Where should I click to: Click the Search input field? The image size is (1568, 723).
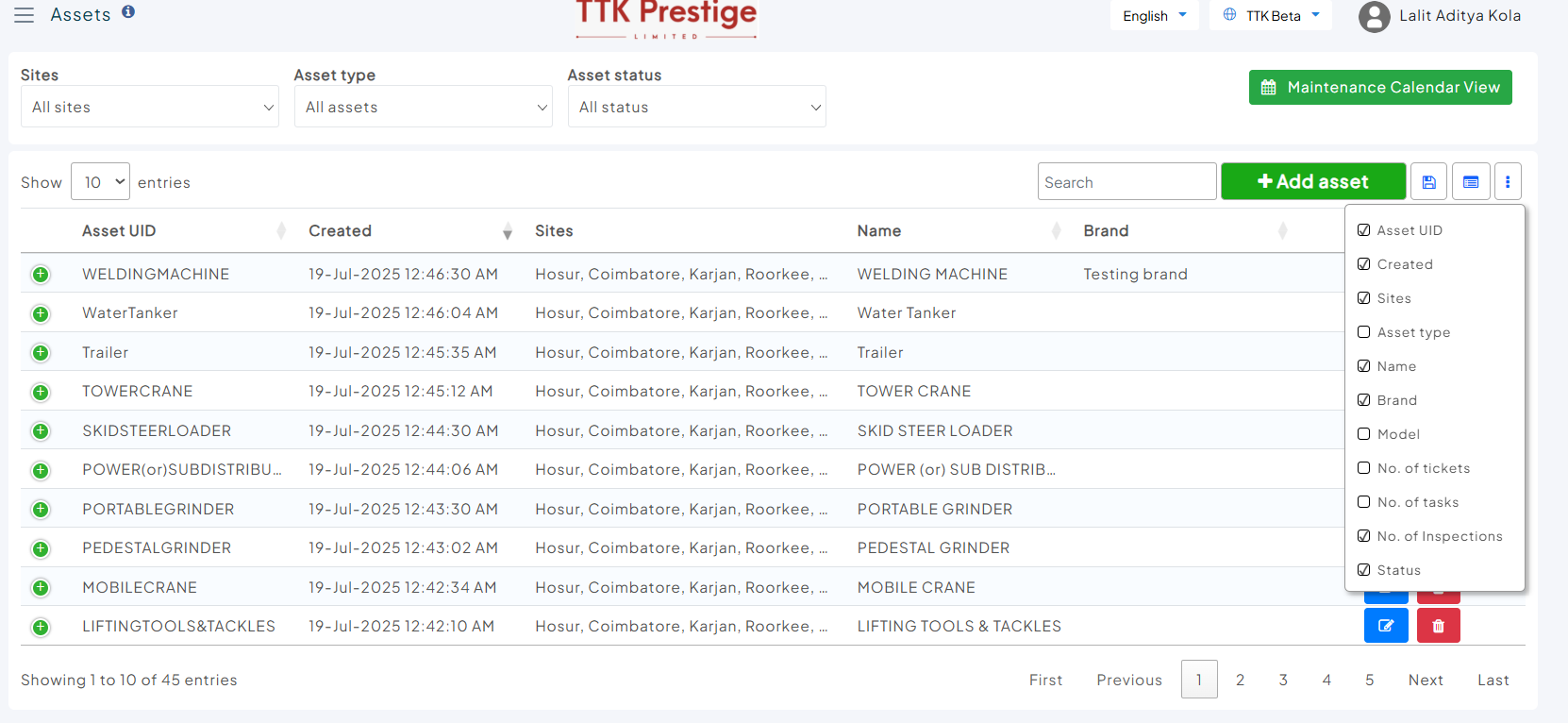(x=1126, y=182)
